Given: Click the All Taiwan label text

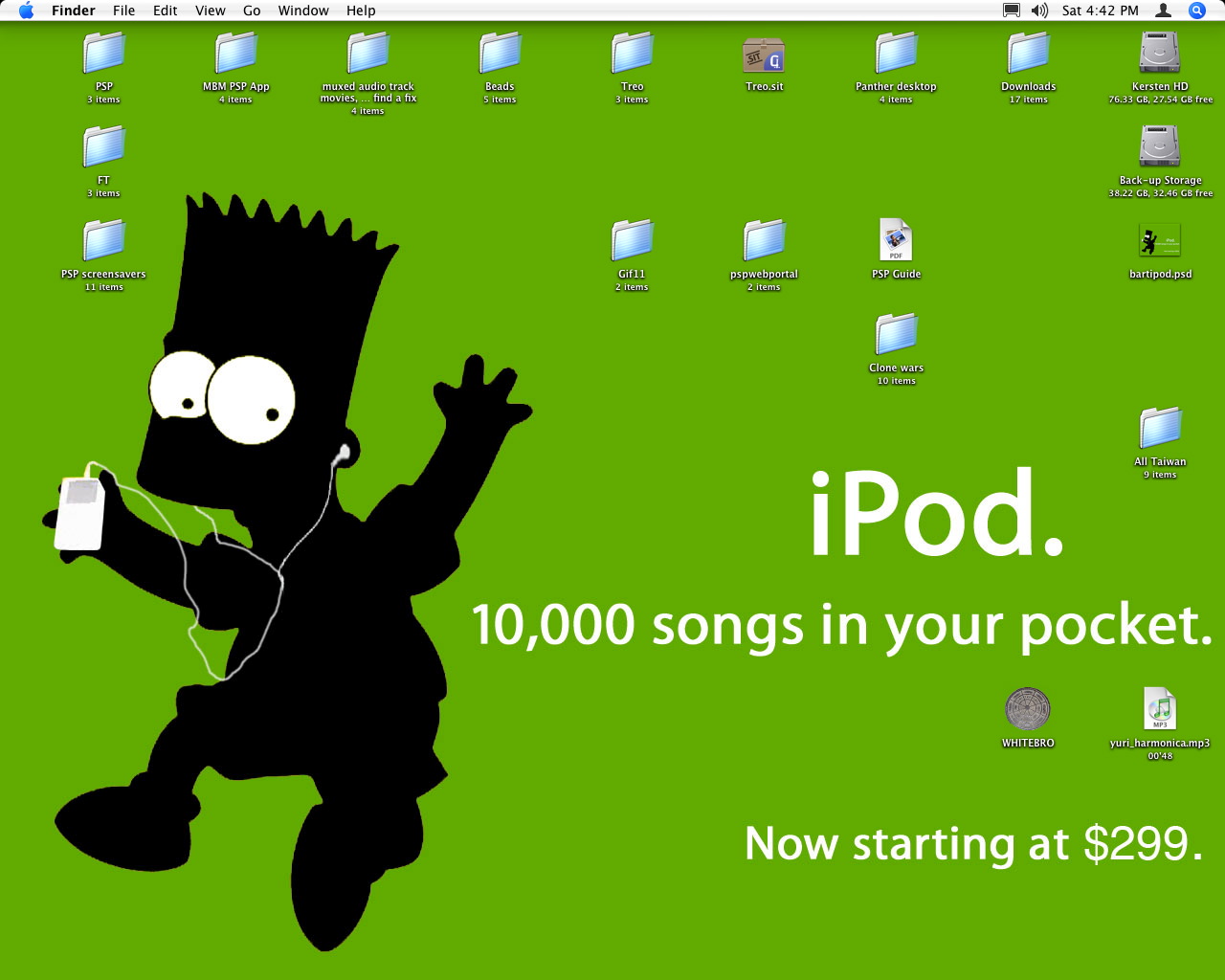Looking at the screenshot, I should (x=1160, y=461).
